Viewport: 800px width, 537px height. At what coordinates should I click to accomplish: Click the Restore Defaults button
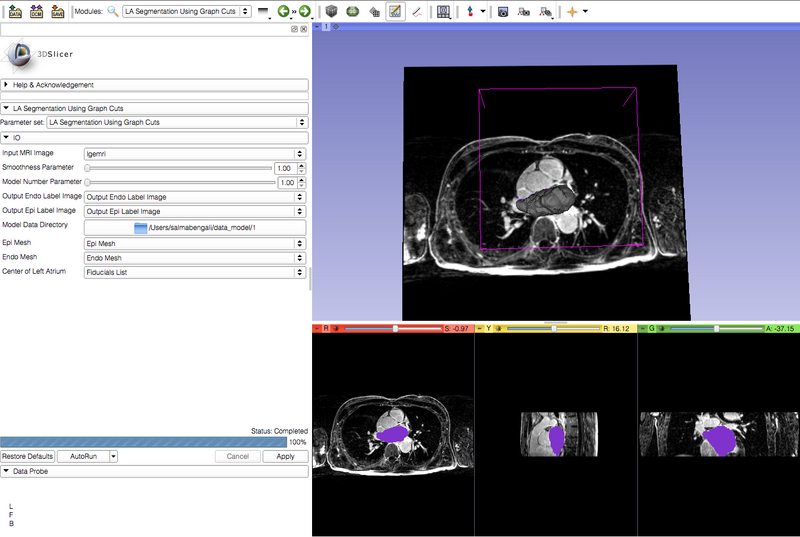27,456
